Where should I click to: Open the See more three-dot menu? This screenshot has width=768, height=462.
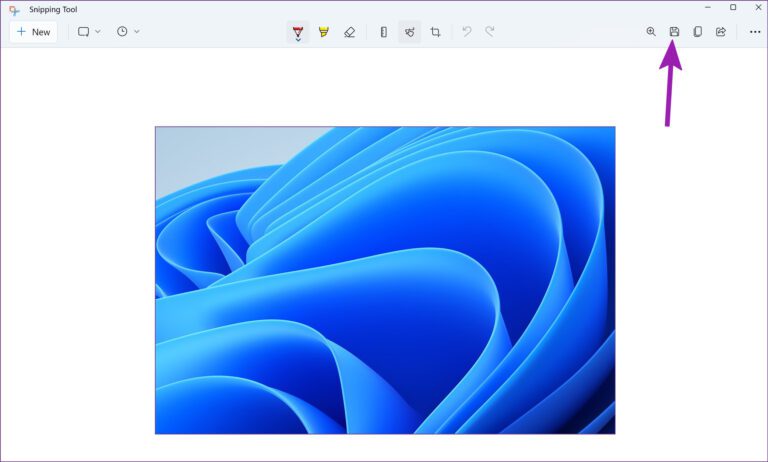[x=755, y=32]
